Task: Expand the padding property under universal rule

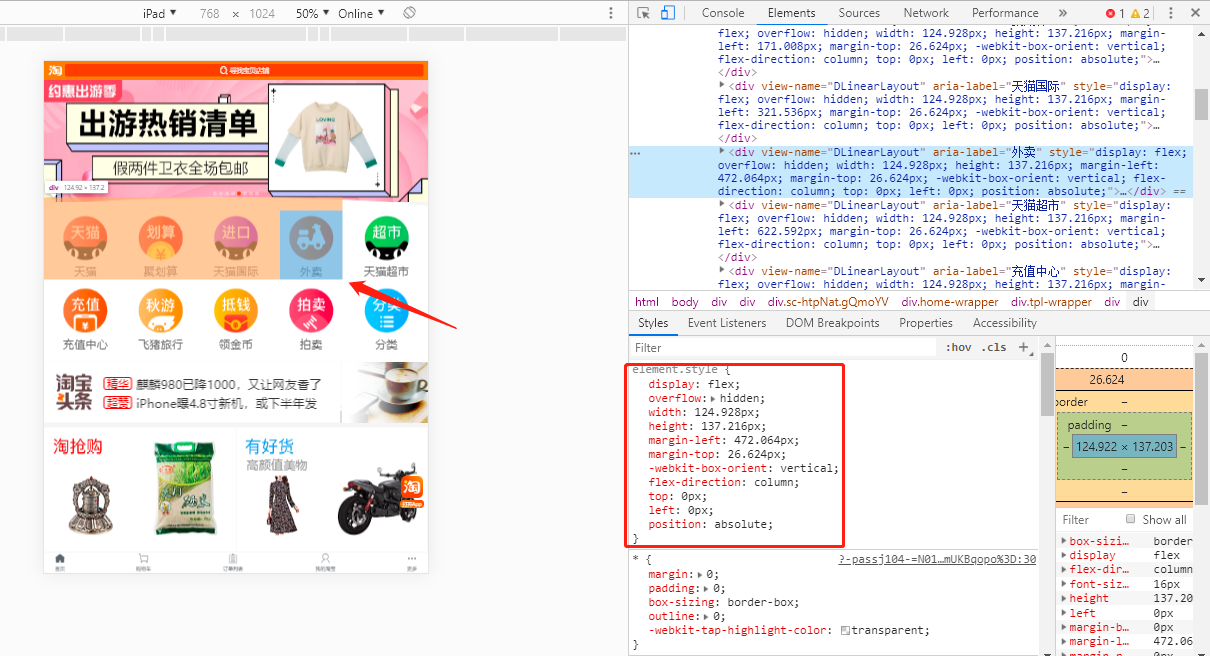Action: (706, 588)
